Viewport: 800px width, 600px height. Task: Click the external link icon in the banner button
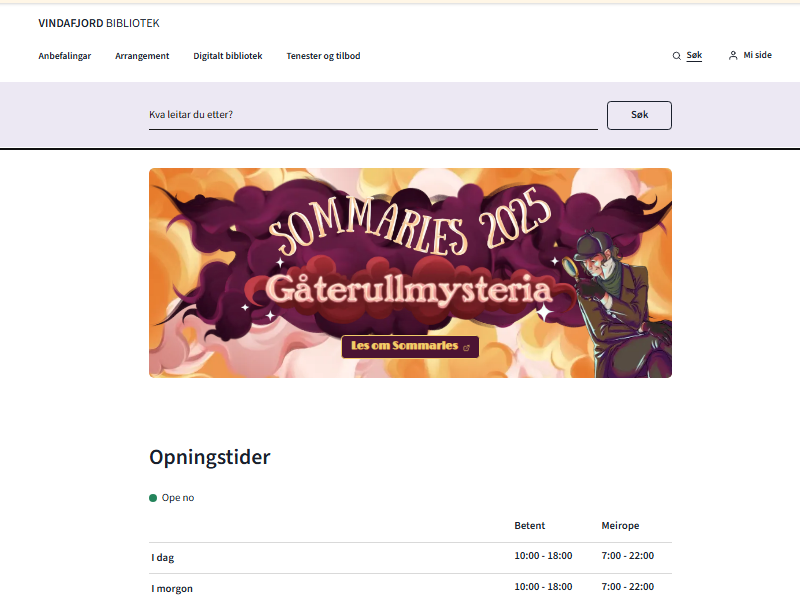(467, 347)
